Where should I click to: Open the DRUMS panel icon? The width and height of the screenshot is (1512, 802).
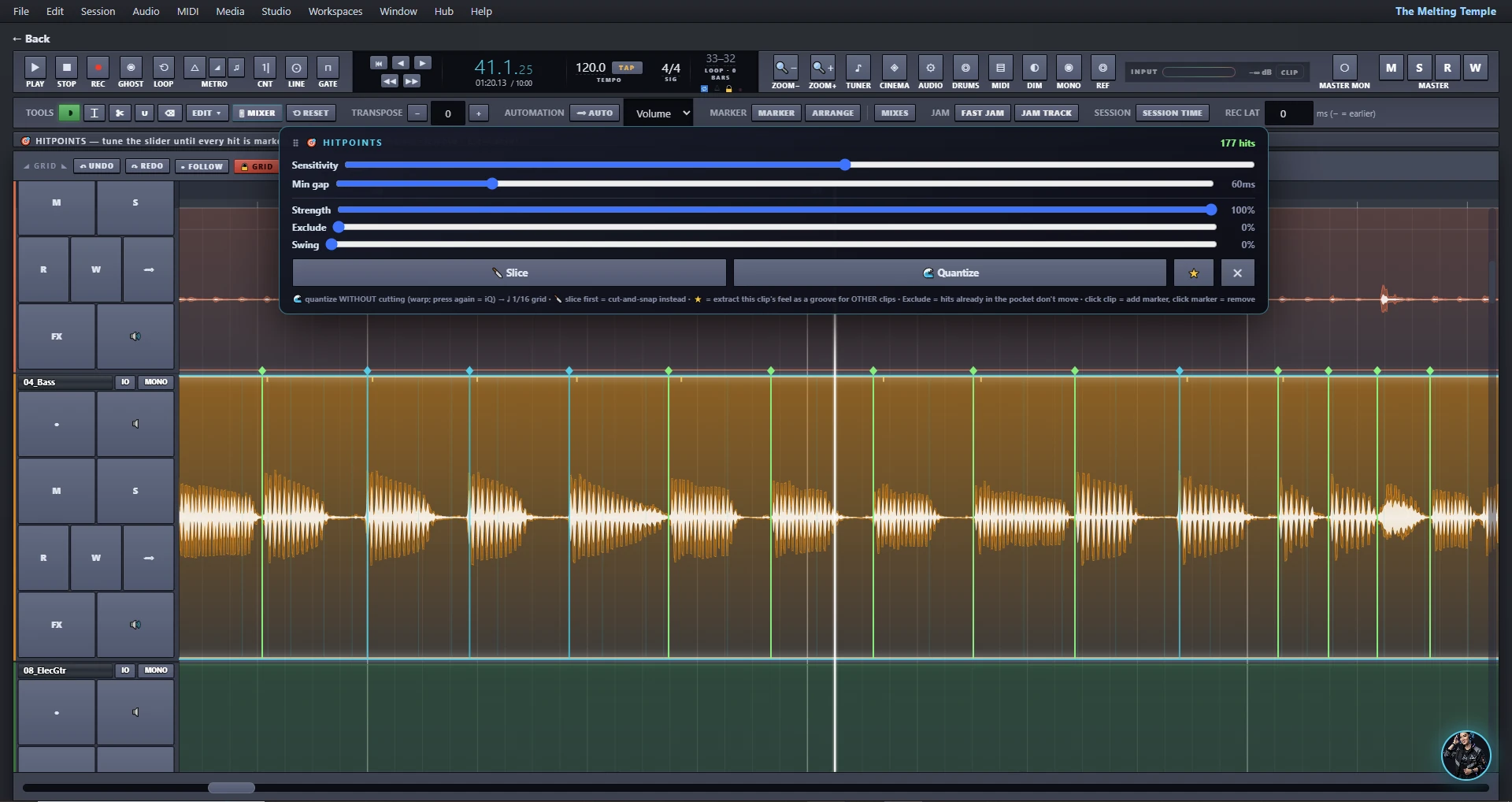point(965,68)
